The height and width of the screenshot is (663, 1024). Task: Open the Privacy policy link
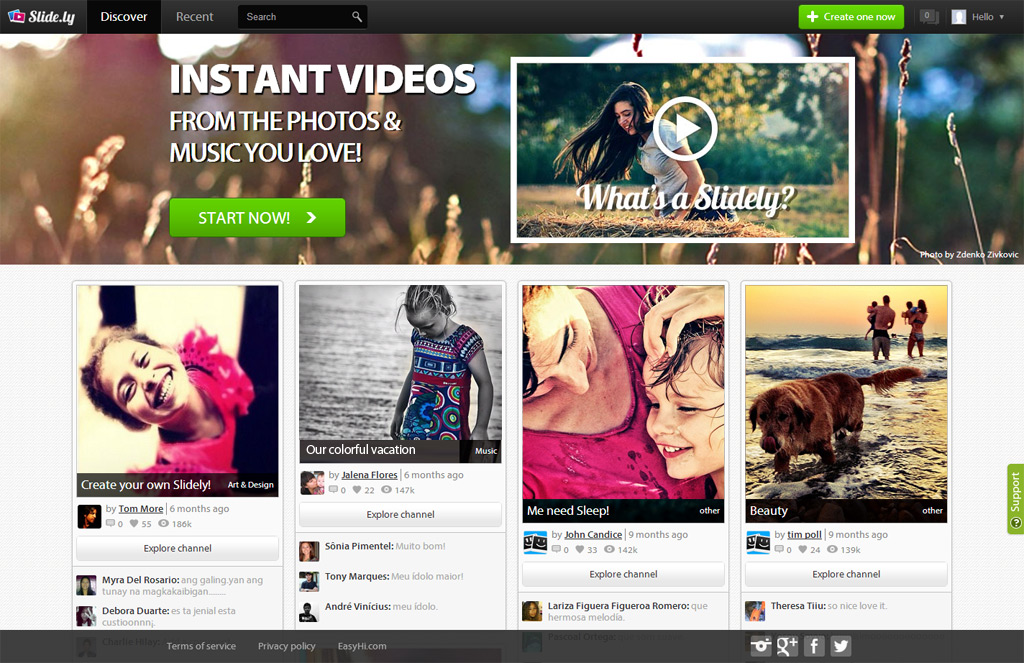coord(286,646)
